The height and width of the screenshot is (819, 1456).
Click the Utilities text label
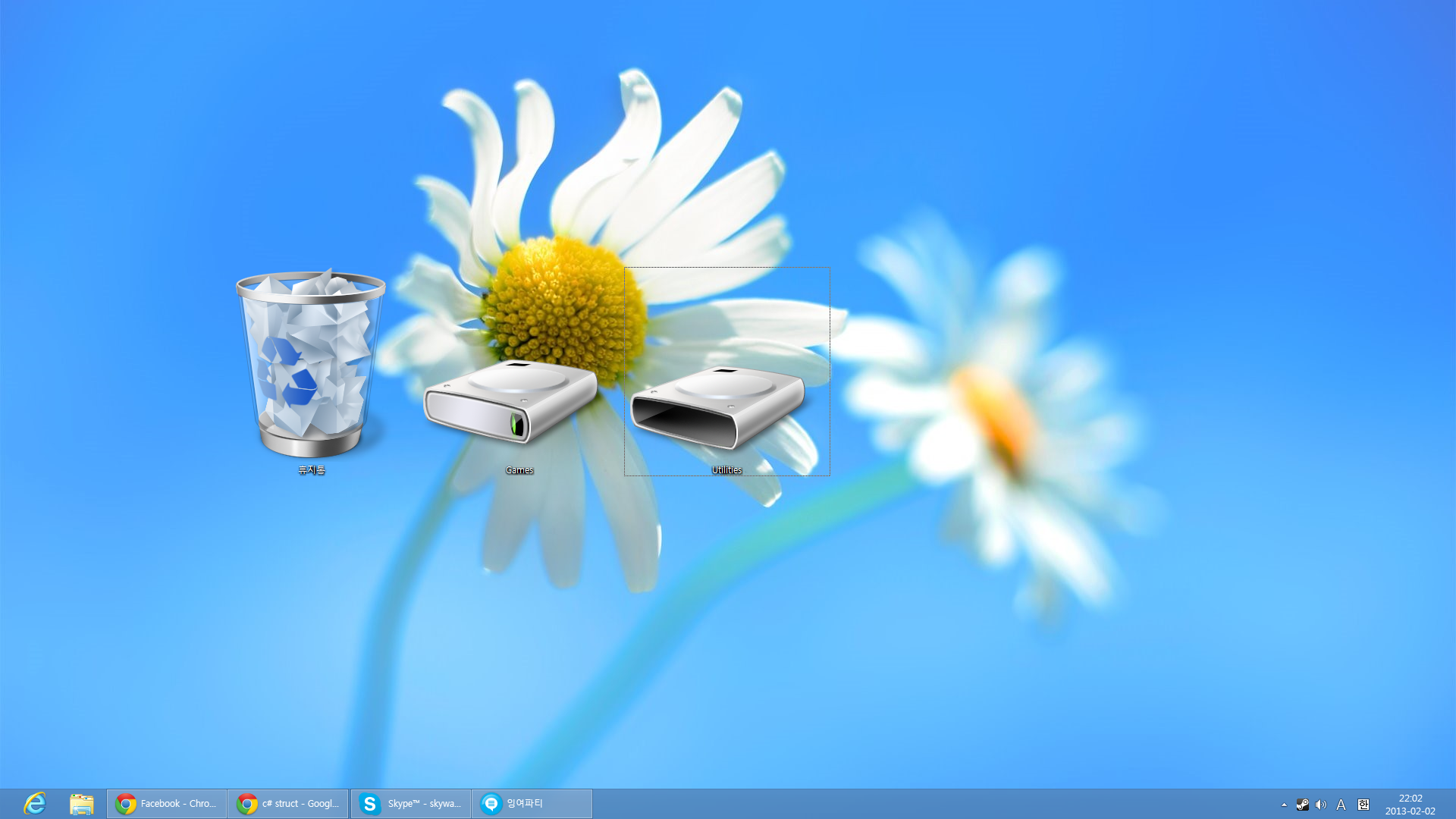tap(726, 470)
